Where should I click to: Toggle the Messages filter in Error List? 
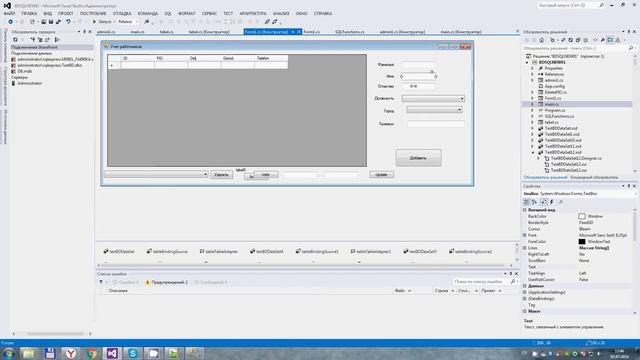pyautogui.click(x=211, y=282)
